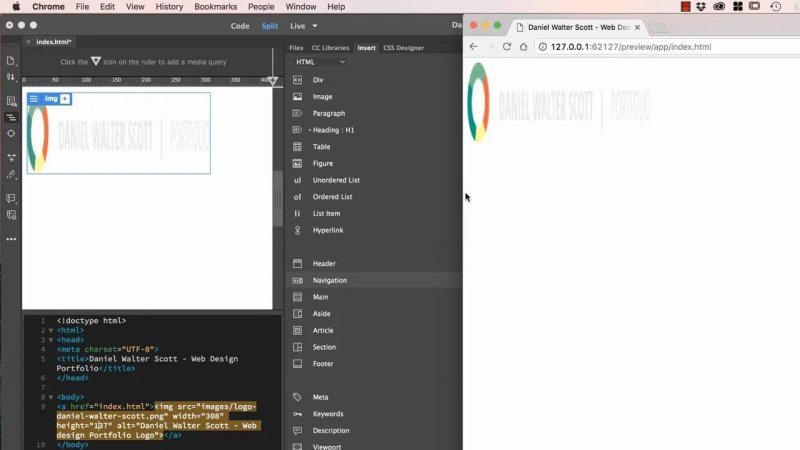This screenshot has height=450, width=800.
Task: Close the Daniel Walter Scott Chrome tab
Action: point(637,28)
